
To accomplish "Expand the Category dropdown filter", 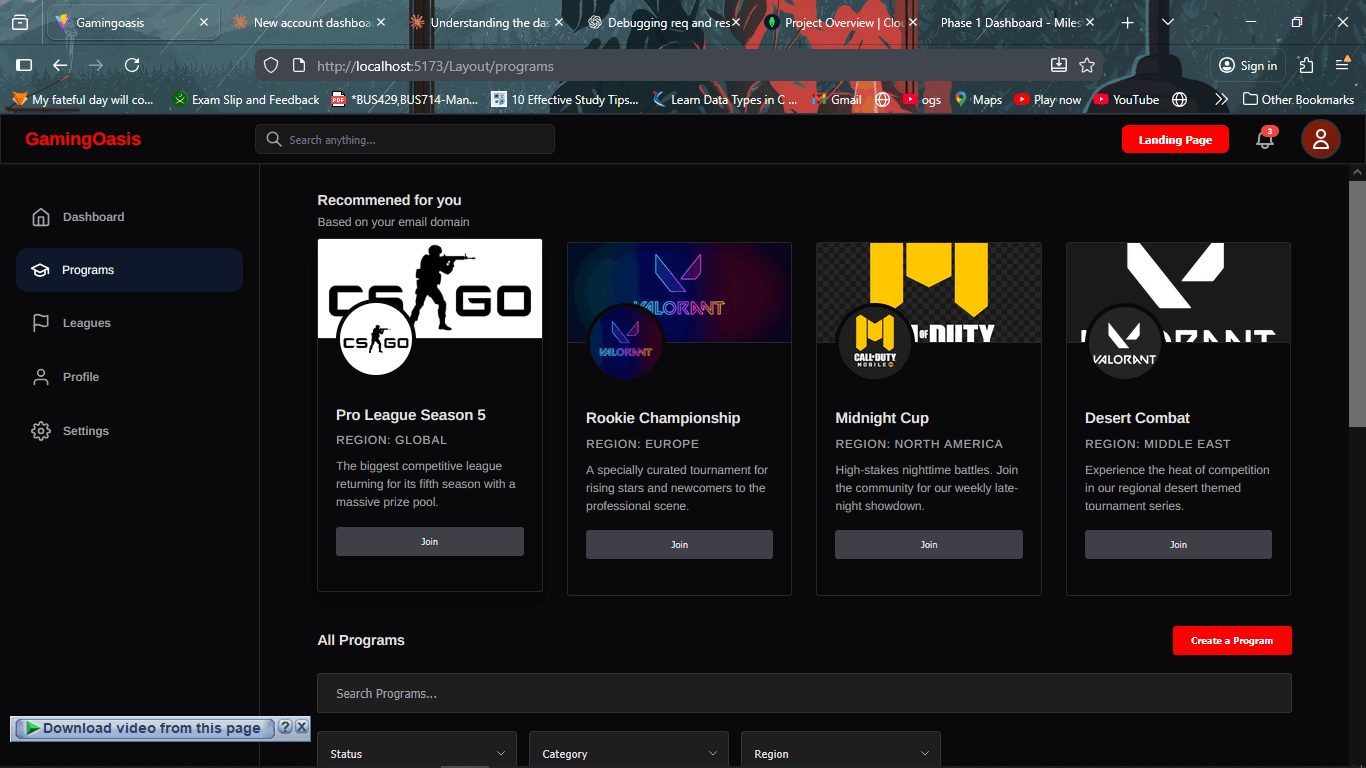I will point(629,751).
